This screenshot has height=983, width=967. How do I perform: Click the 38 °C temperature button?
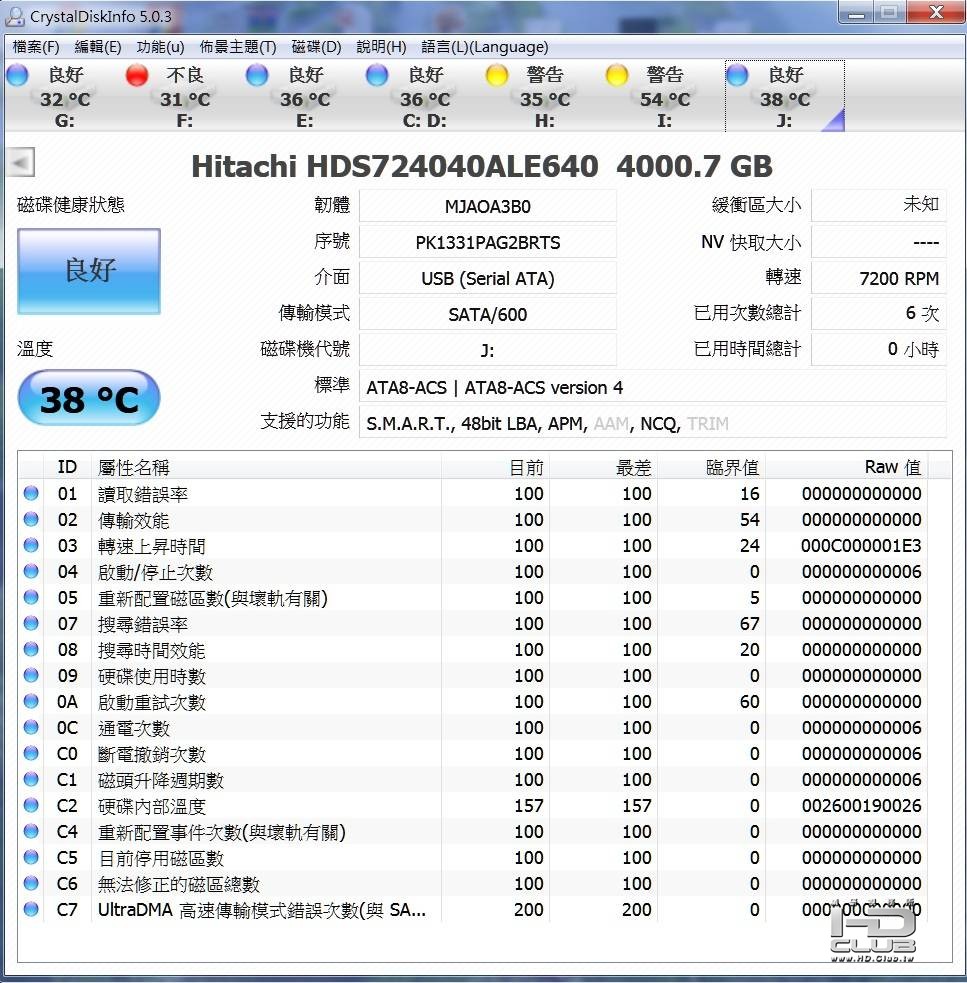tap(89, 399)
